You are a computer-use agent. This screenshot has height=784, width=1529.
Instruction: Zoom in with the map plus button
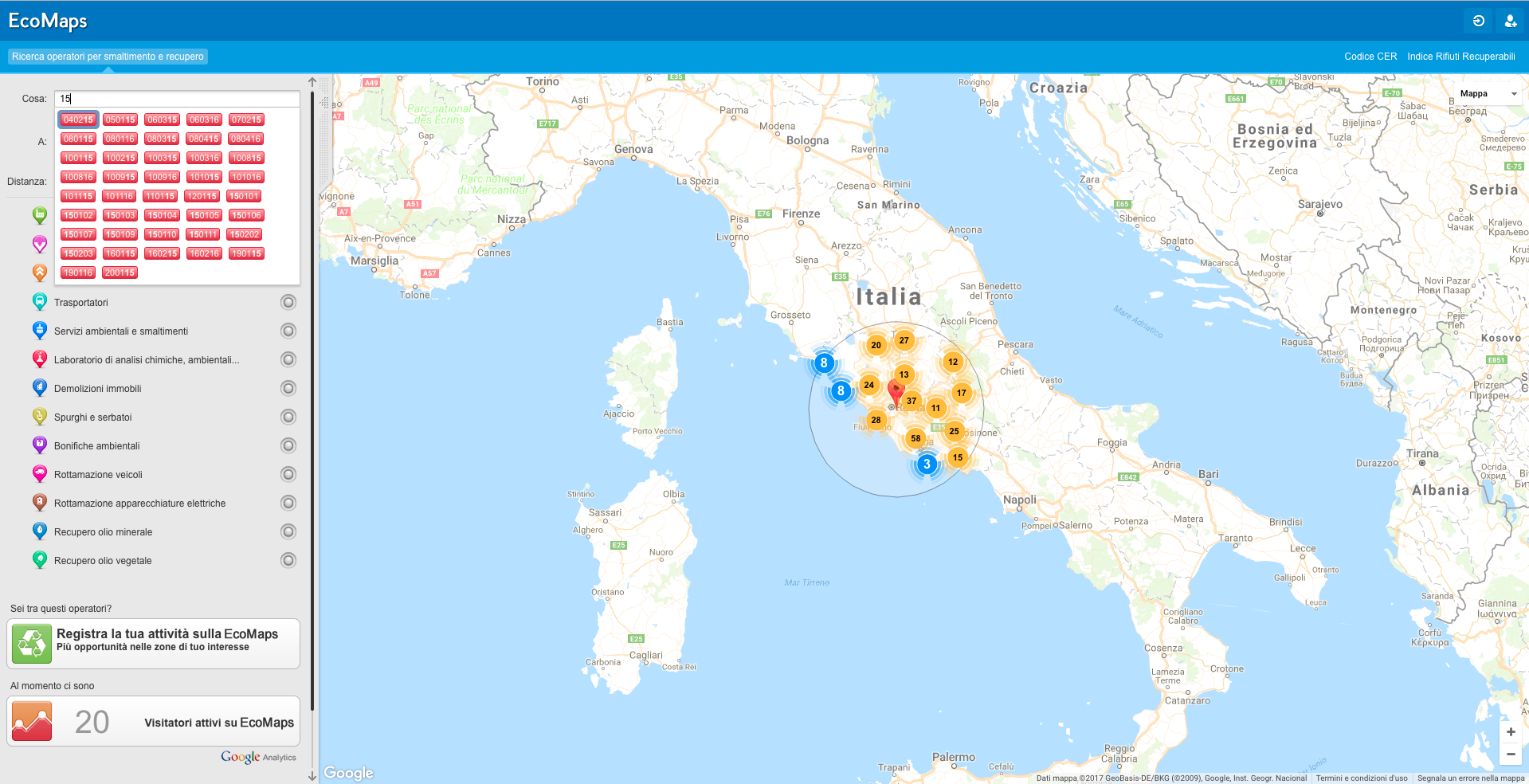click(x=1511, y=732)
